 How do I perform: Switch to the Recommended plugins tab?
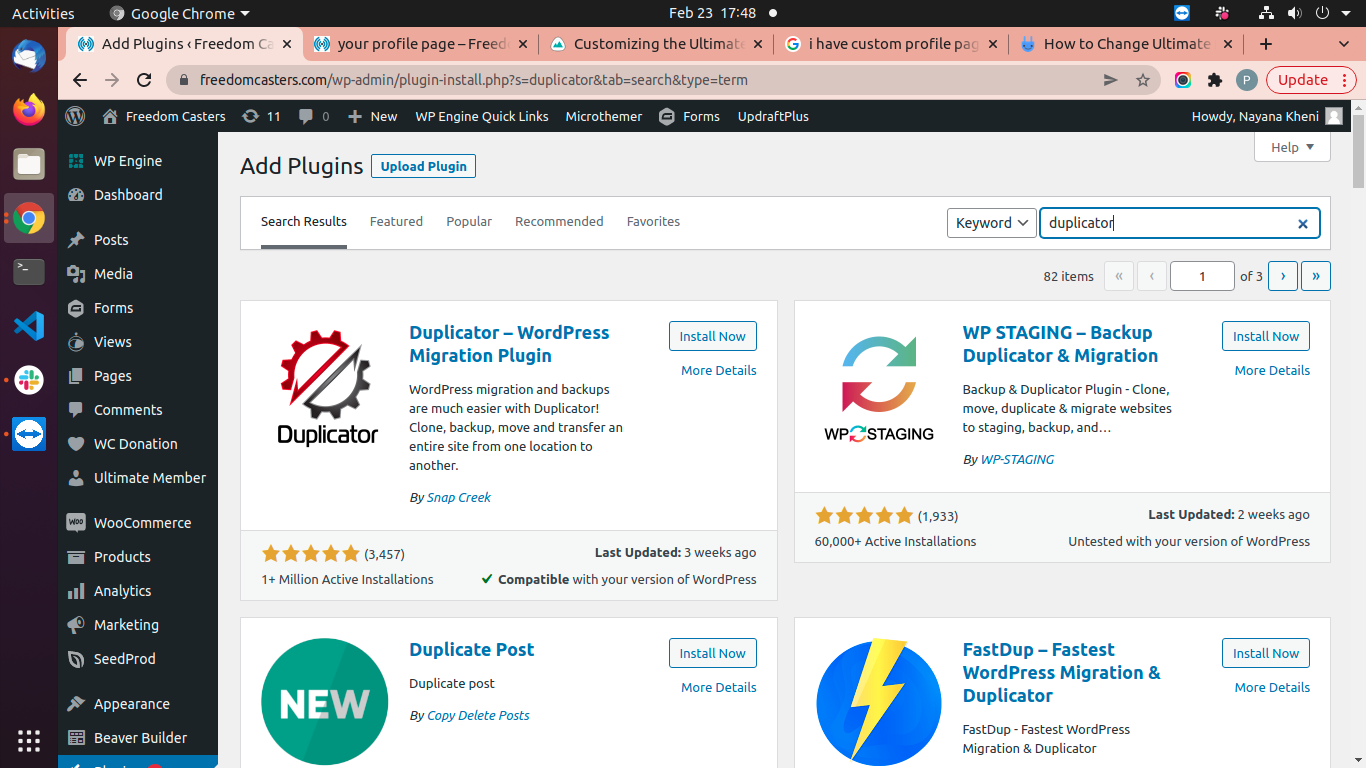point(559,221)
